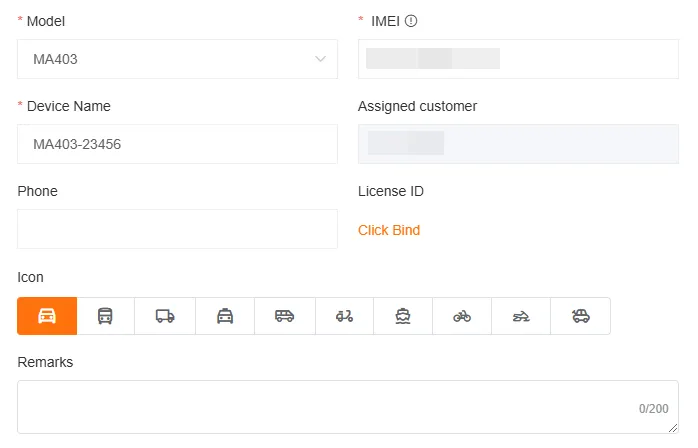The image size is (698, 448).
Task: Click into the Phone input field
Action: 177,229
